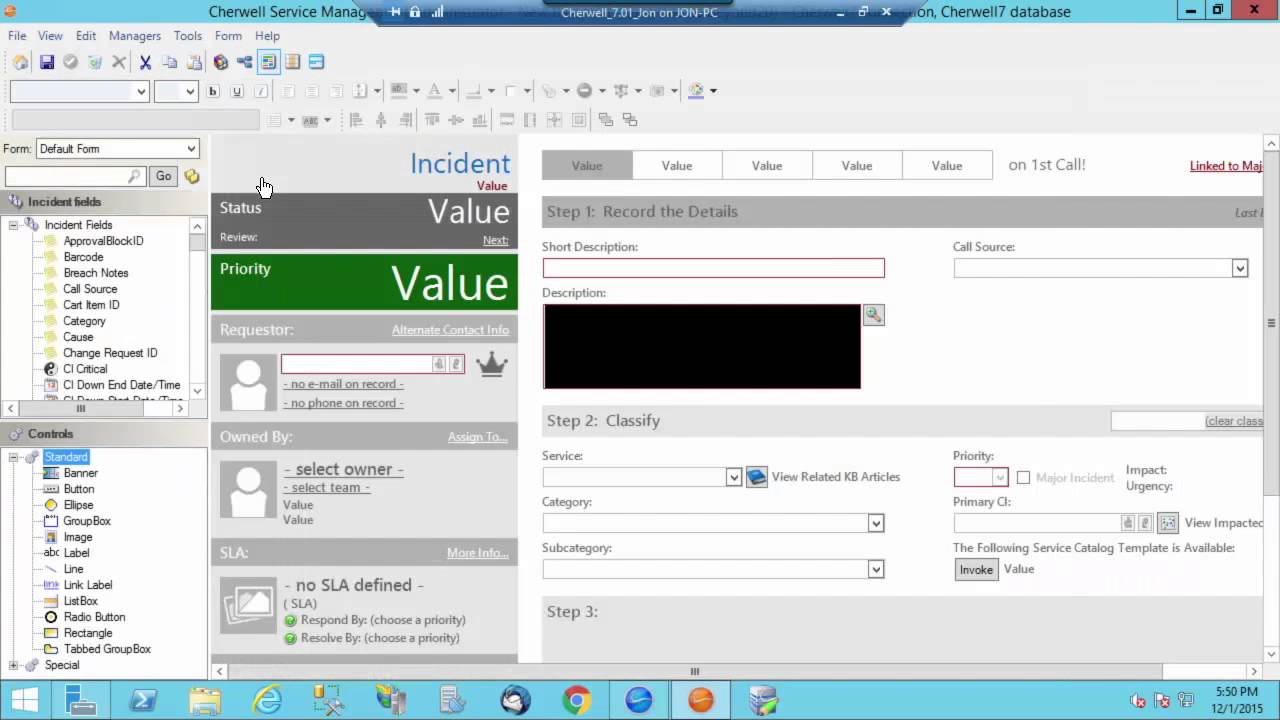
Task: Click the More Info... link in SLA
Action: pos(478,553)
